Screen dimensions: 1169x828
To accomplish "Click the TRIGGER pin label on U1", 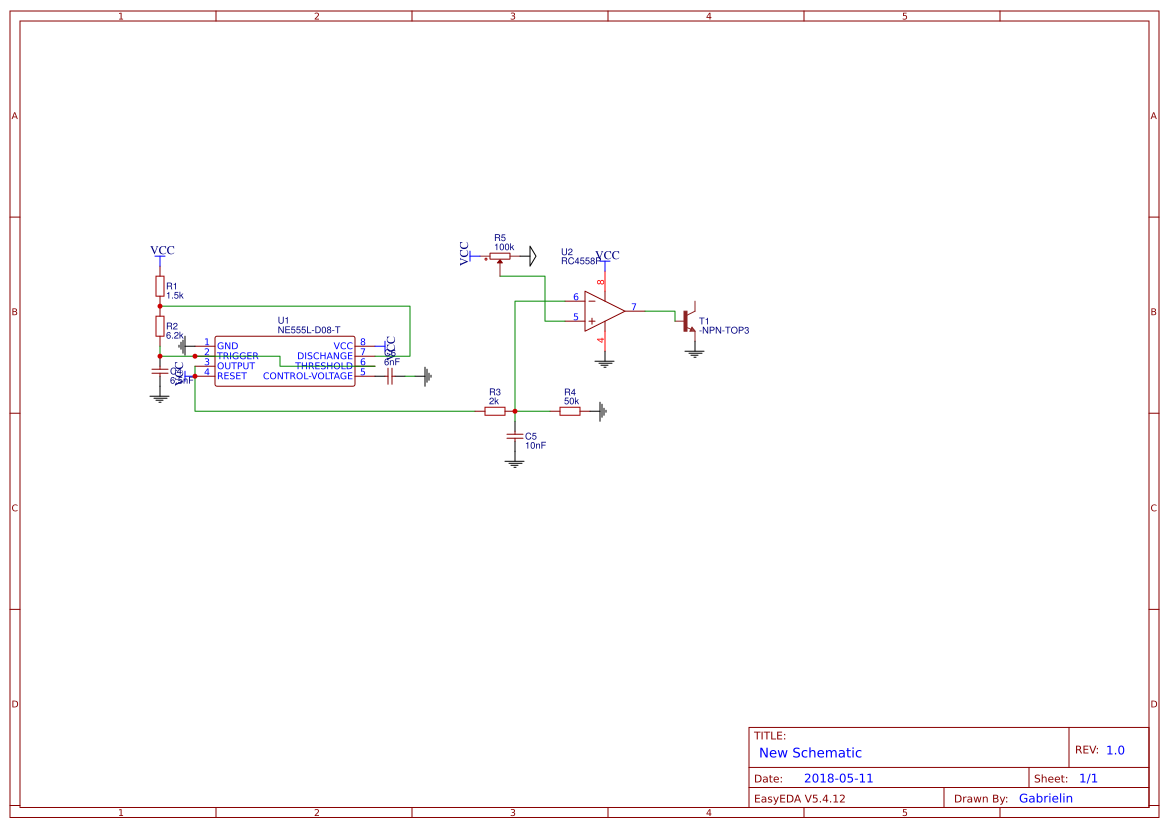I will point(238,356).
